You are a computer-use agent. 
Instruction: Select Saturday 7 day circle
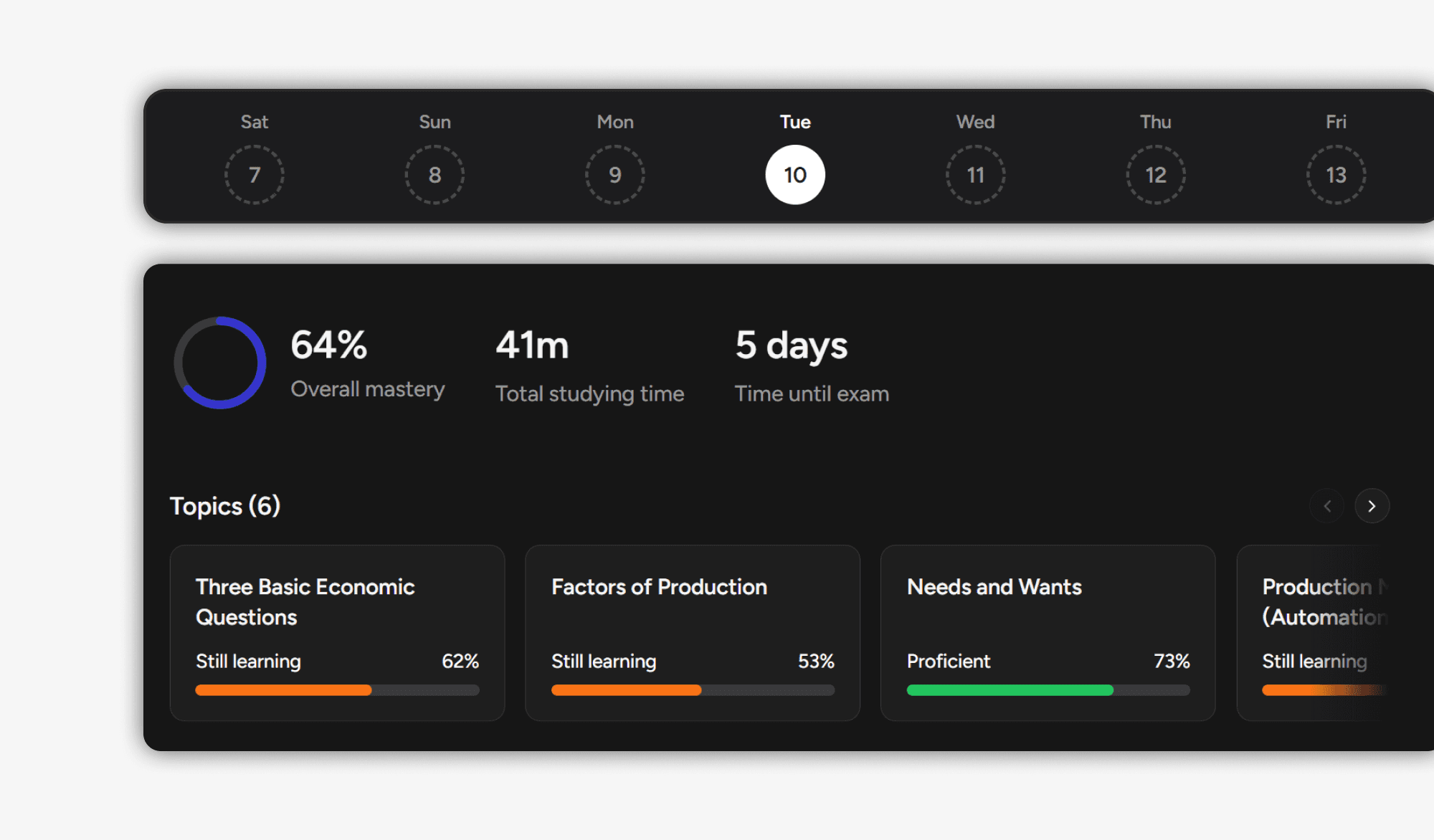coord(255,175)
